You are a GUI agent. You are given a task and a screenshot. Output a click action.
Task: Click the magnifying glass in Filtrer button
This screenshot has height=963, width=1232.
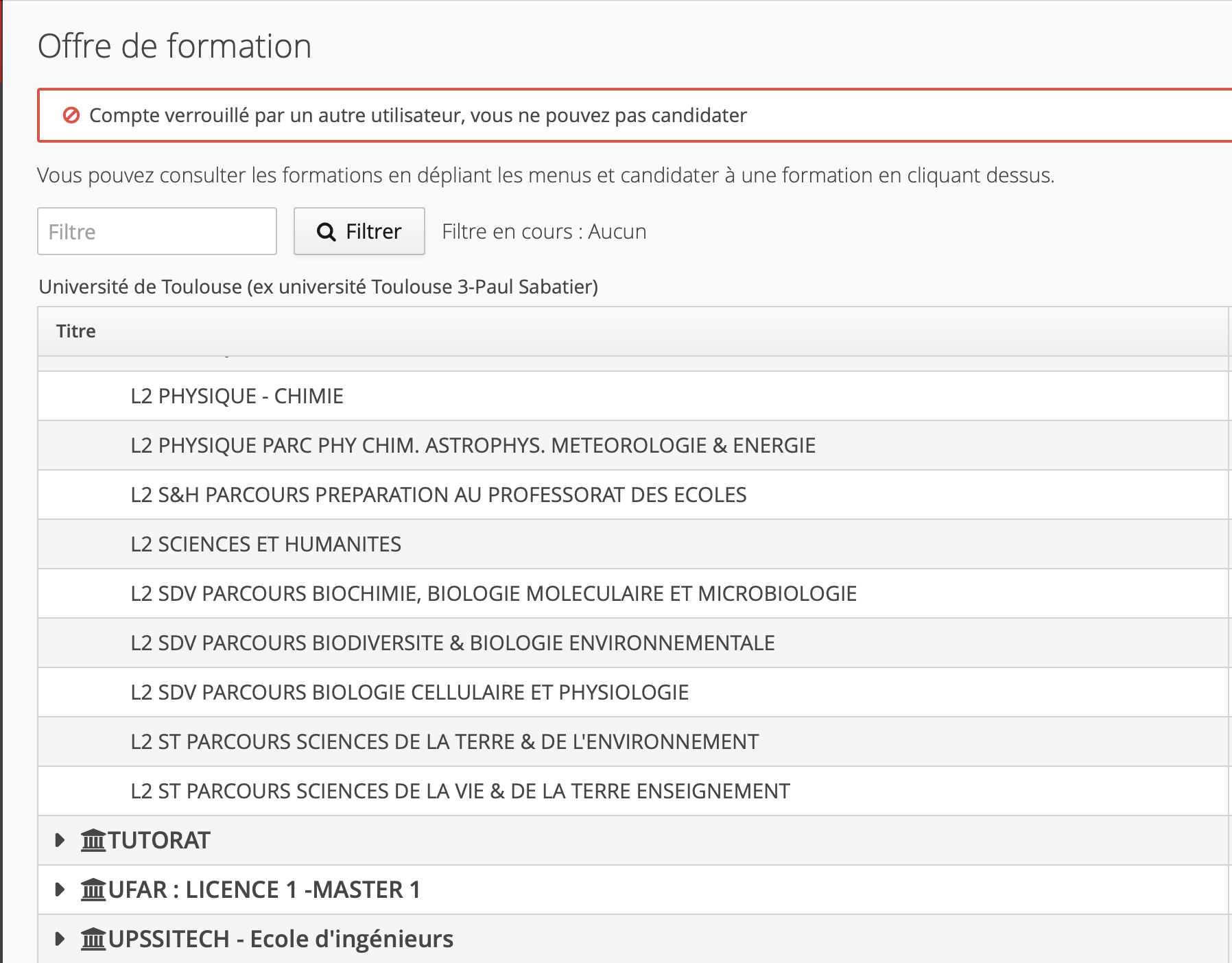(x=327, y=232)
